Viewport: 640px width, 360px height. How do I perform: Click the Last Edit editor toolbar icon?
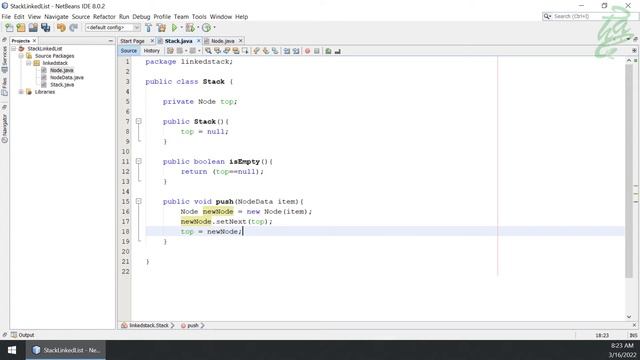coord(170,51)
